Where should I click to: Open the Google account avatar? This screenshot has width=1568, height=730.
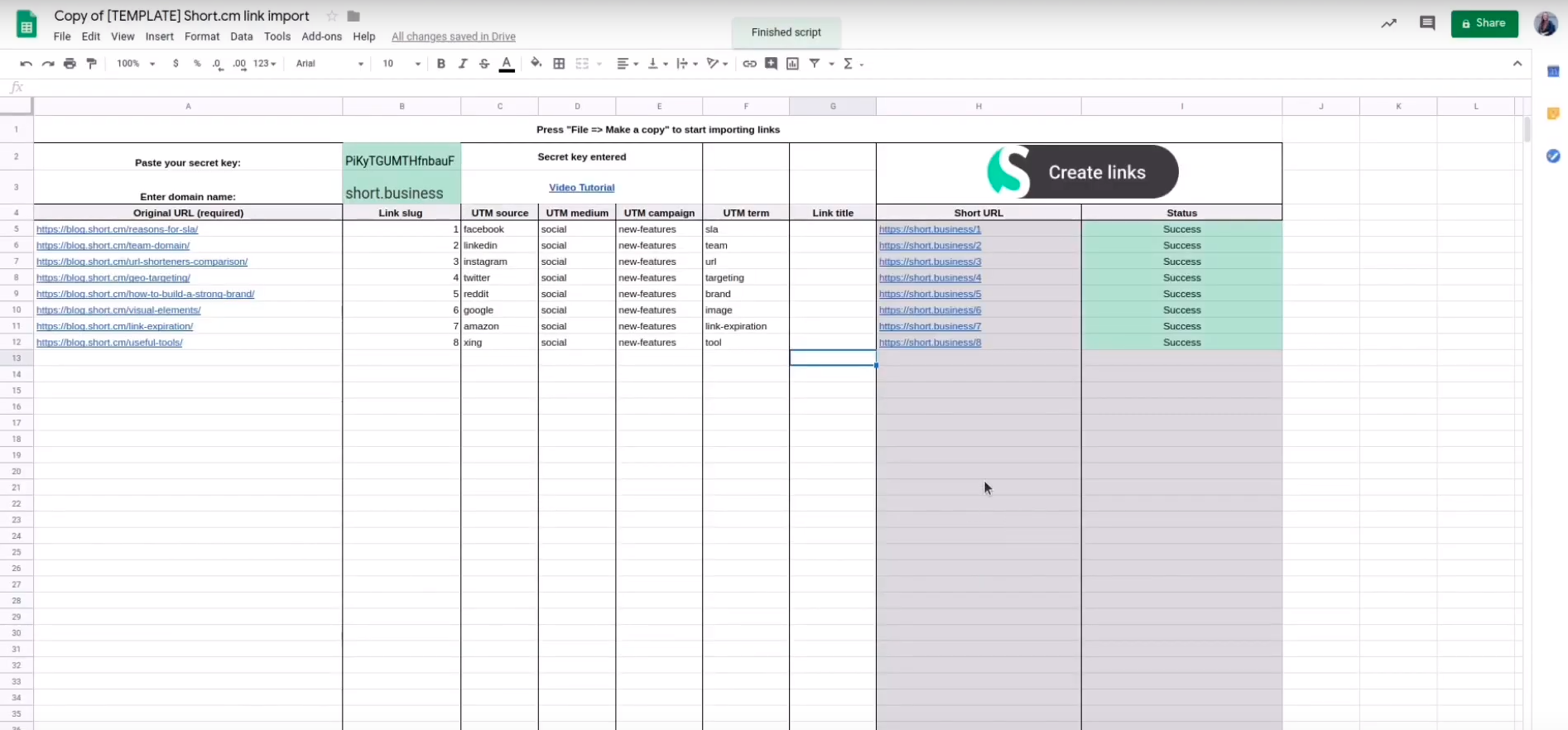tap(1546, 23)
